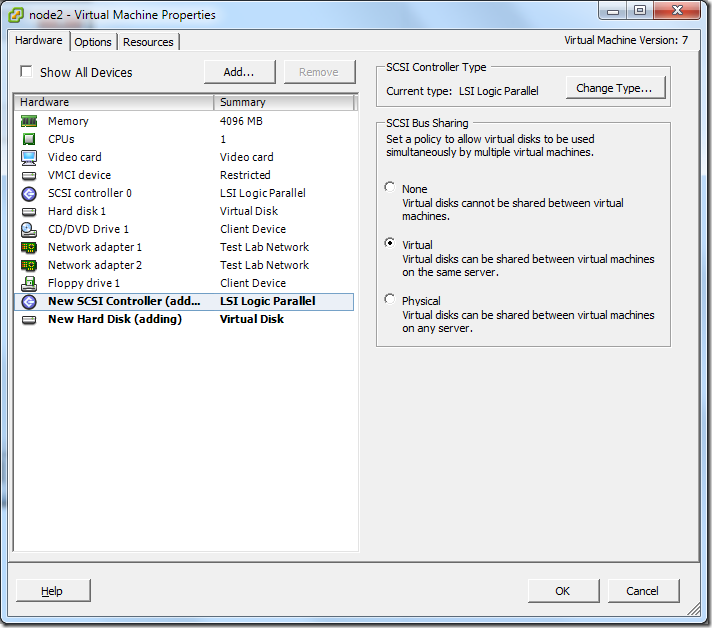Click the 4096 MB memory summary

click(x=241, y=121)
